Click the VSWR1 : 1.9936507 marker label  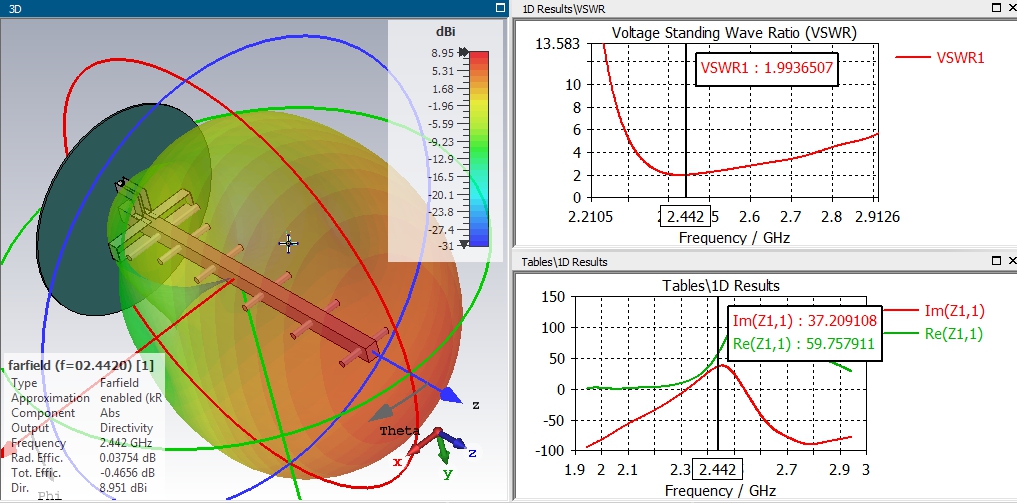[767, 67]
